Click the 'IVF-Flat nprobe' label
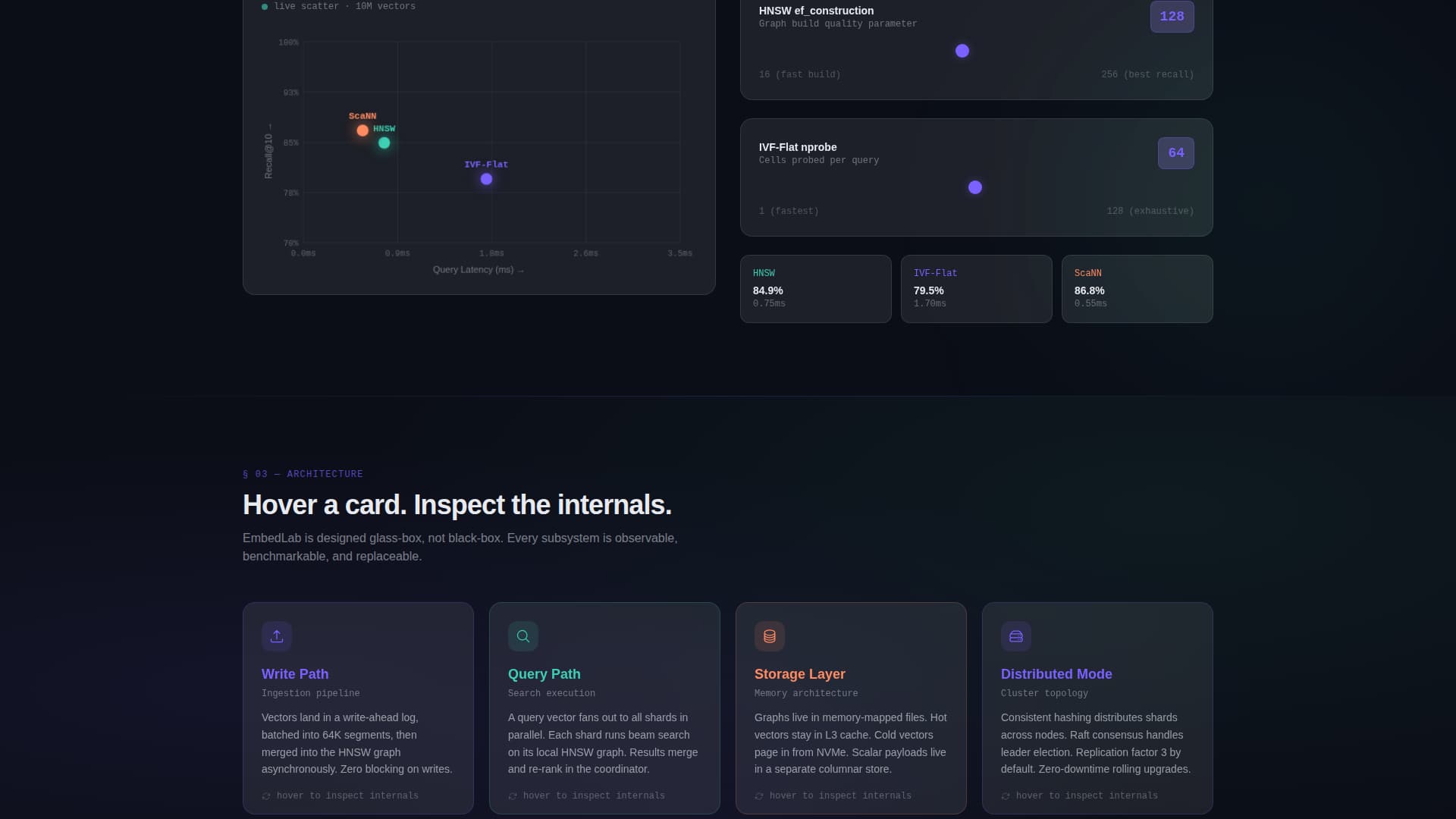The height and width of the screenshot is (819, 1456). click(798, 147)
